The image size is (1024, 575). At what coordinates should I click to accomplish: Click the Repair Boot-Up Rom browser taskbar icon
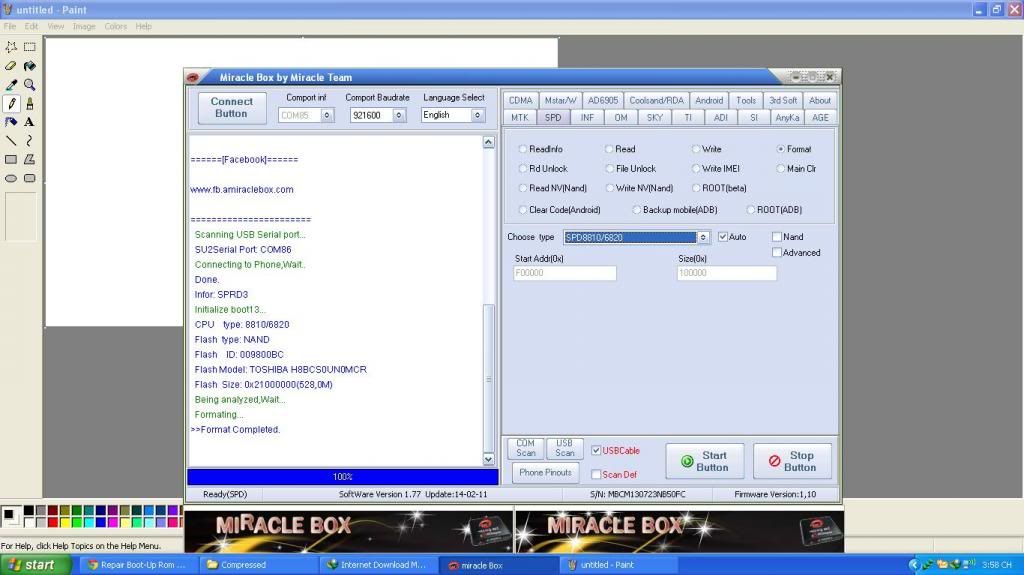point(138,565)
